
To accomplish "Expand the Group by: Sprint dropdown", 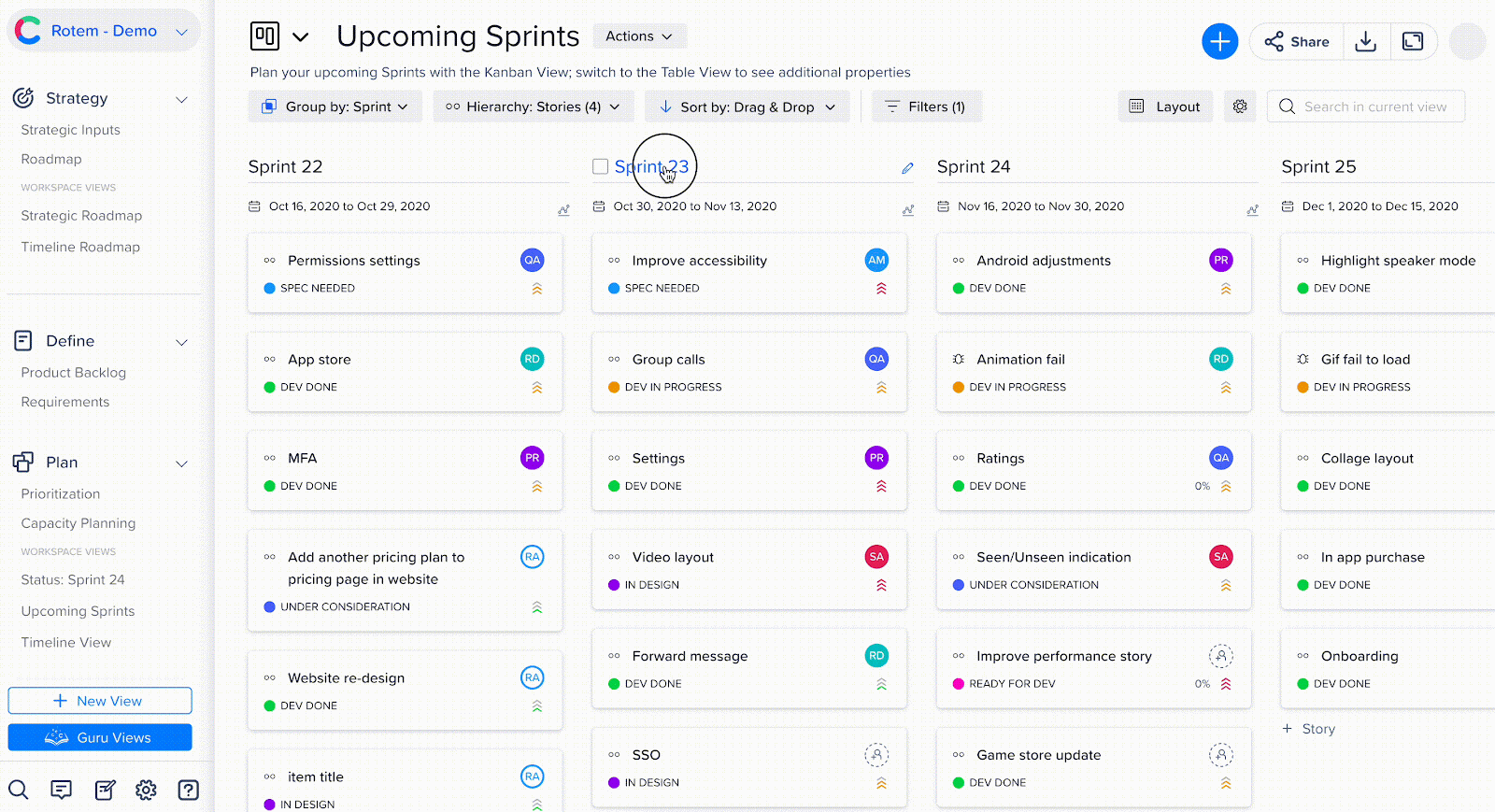I will [x=335, y=107].
